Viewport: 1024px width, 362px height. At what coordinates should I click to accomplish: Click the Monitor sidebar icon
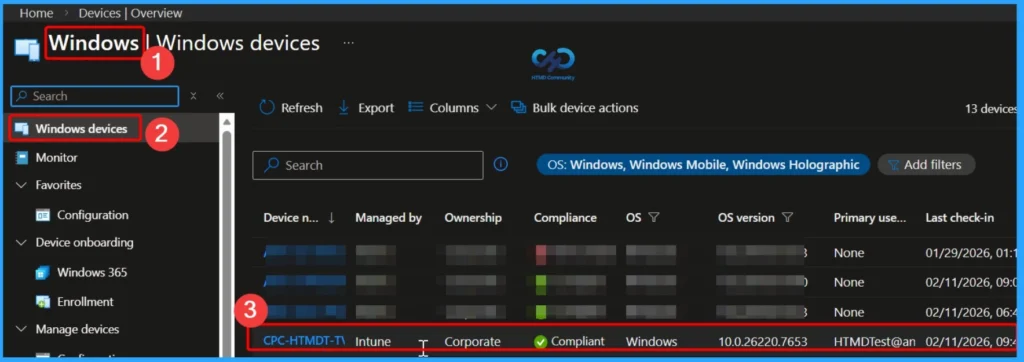click(x=22, y=157)
